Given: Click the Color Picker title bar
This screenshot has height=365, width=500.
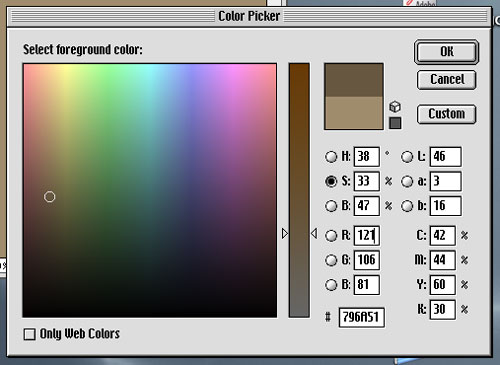Looking at the screenshot, I should pyautogui.click(x=249, y=16).
